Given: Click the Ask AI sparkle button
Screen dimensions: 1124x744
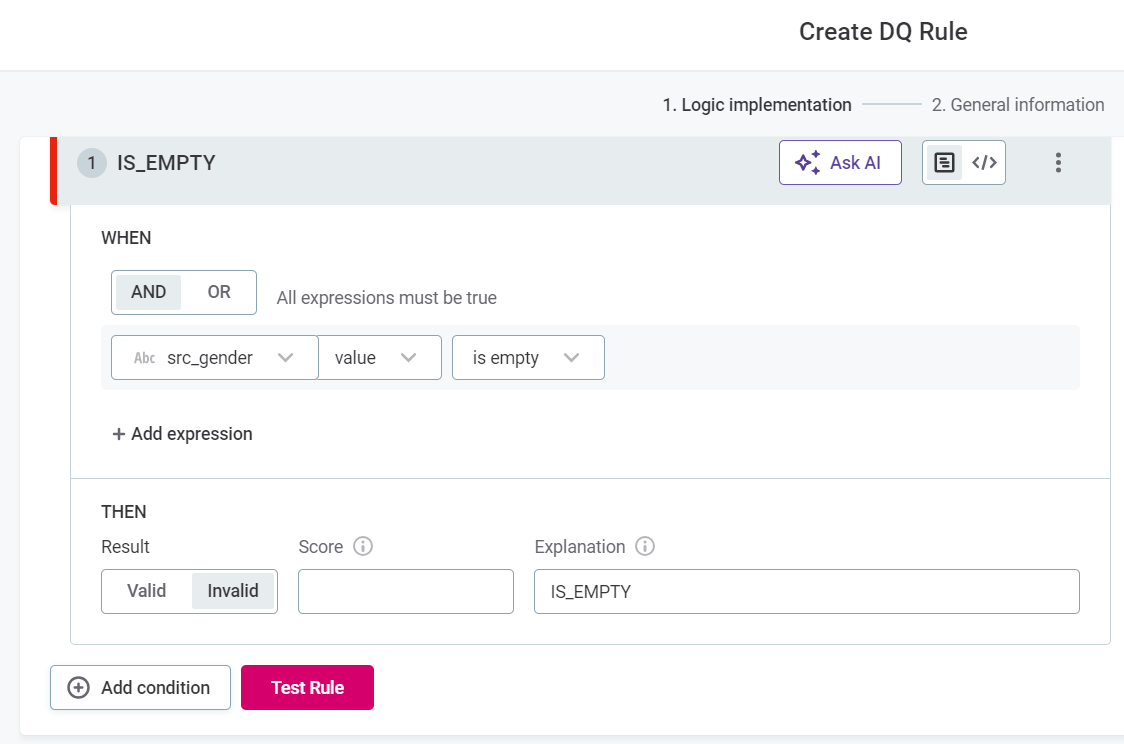Looking at the screenshot, I should (840, 163).
